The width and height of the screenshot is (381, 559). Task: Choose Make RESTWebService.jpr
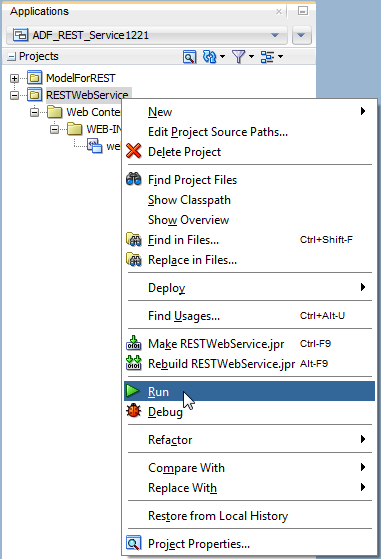249,344
